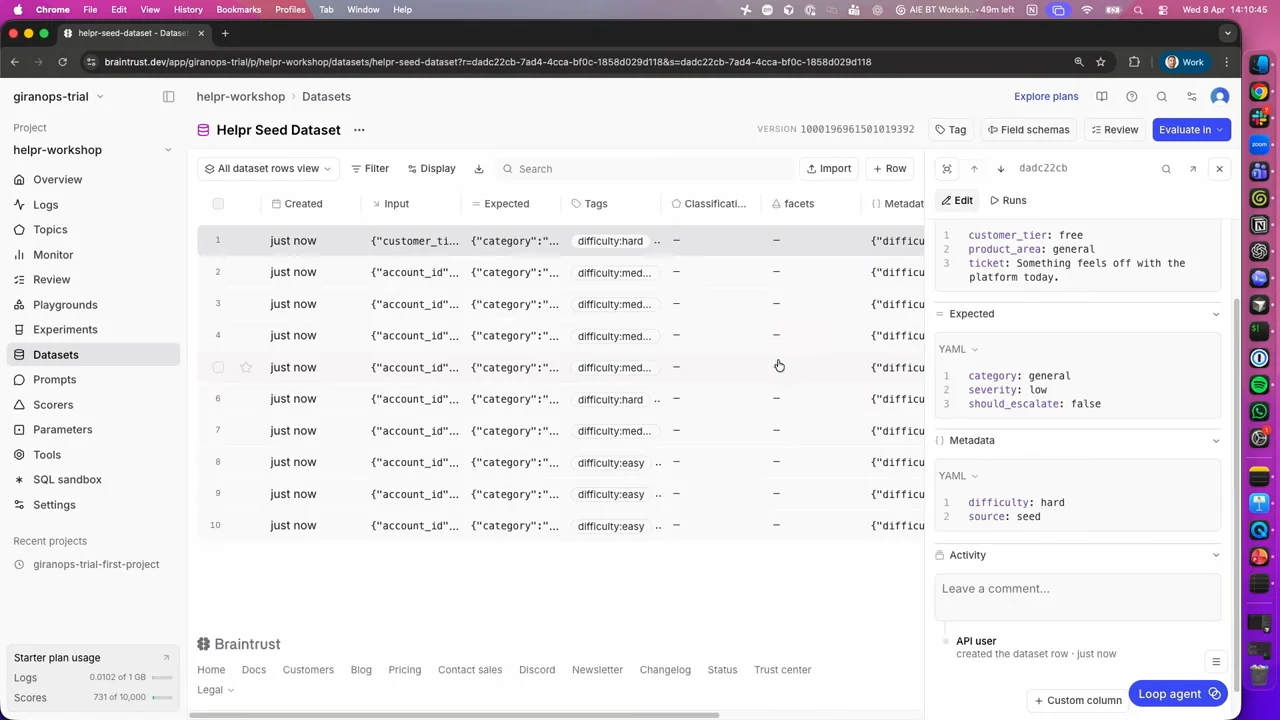Open the help question mark icon
Screen dimensions: 1280x720
[1132, 97]
